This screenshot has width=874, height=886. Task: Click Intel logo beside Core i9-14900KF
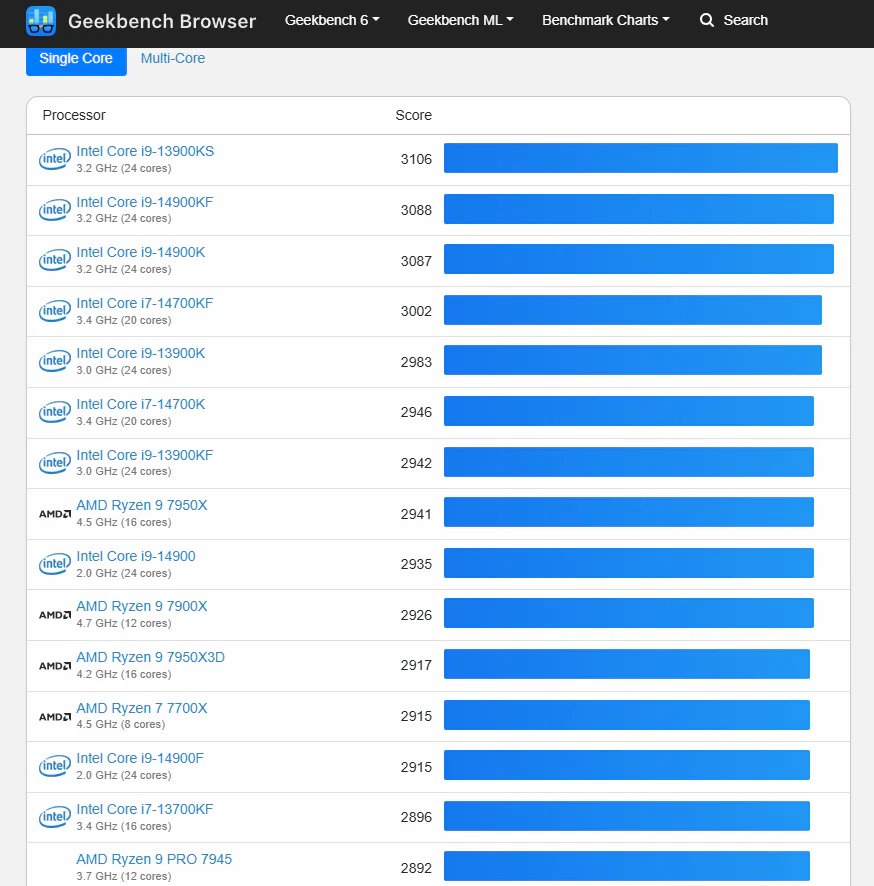tap(55, 210)
